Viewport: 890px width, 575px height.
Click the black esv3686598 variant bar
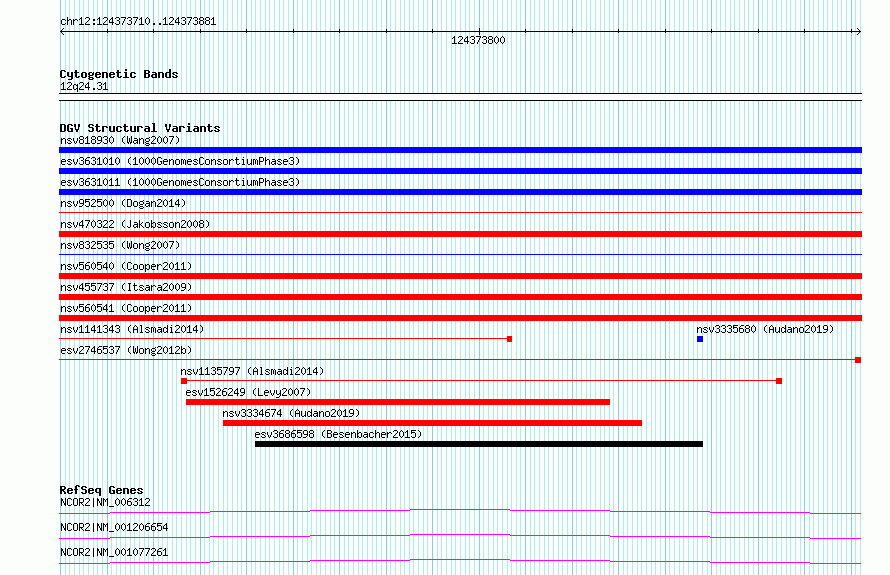[479, 444]
